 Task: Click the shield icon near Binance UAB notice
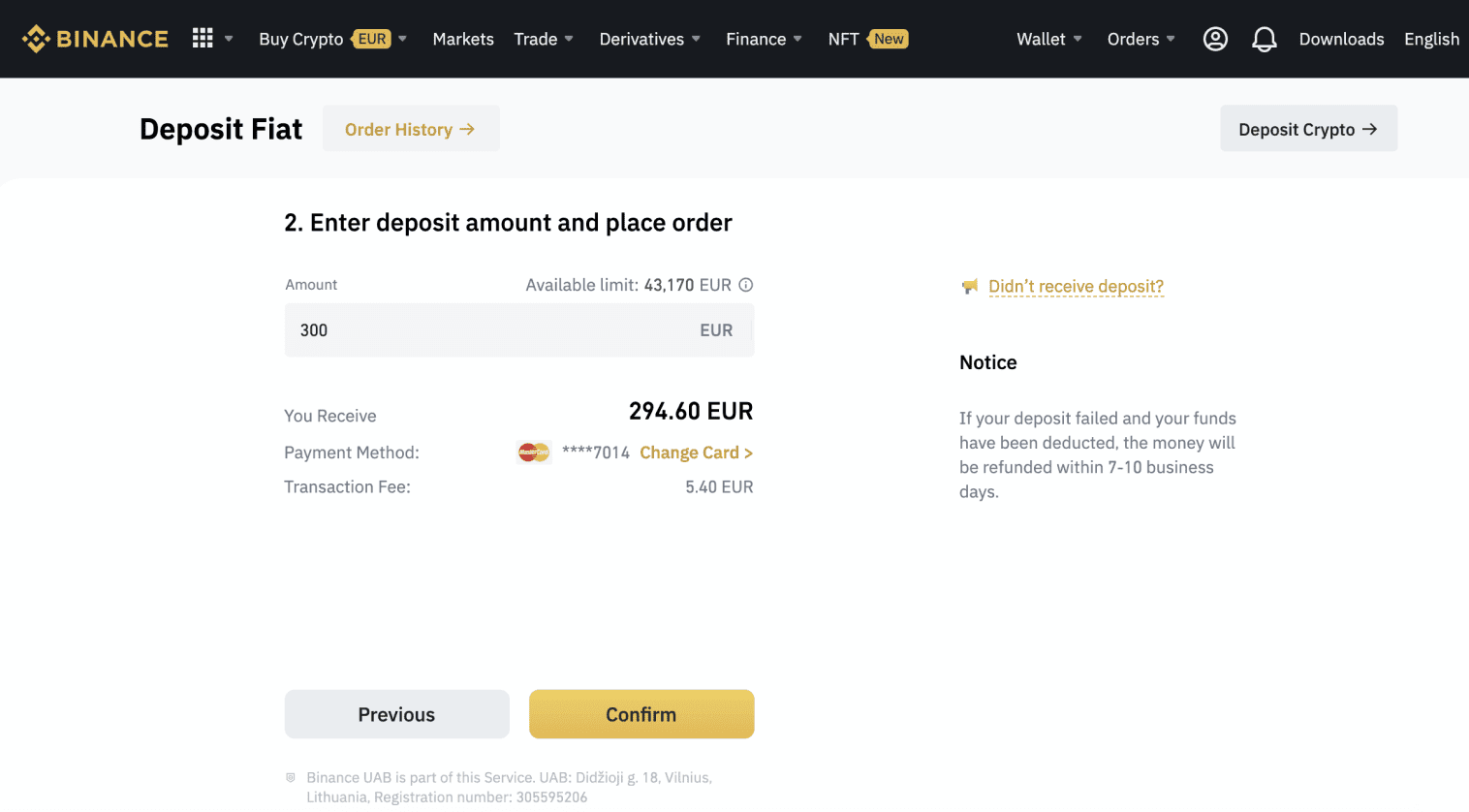click(x=290, y=777)
